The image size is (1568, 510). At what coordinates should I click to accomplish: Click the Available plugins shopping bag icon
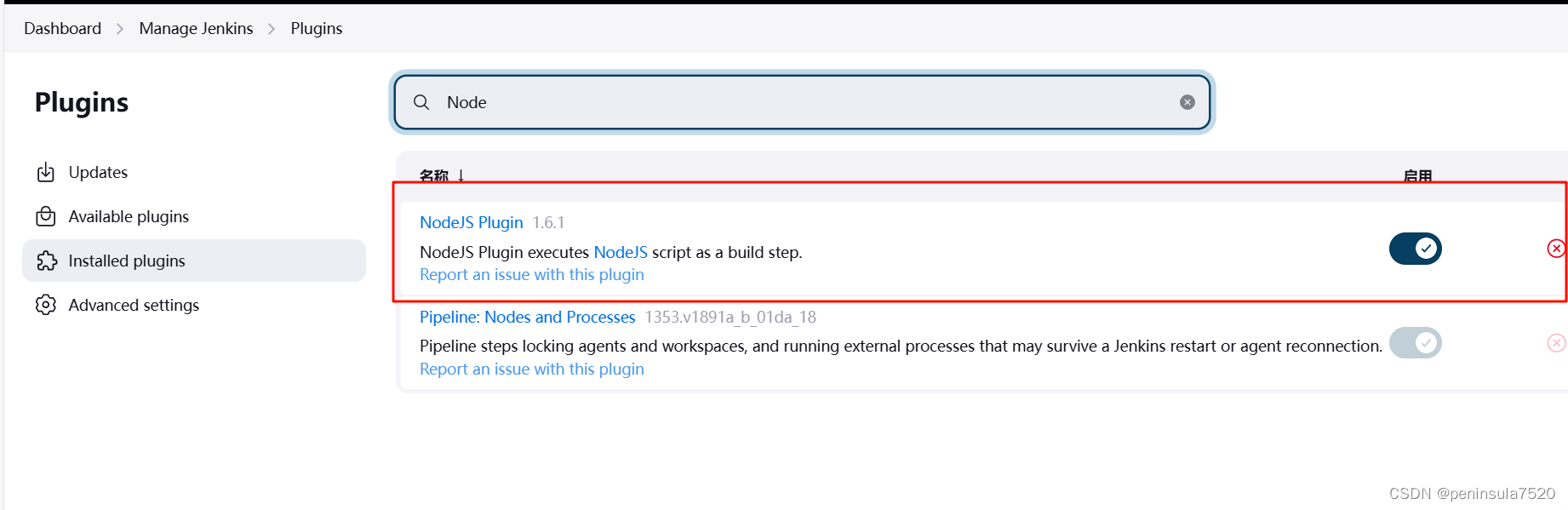click(x=46, y=217)
